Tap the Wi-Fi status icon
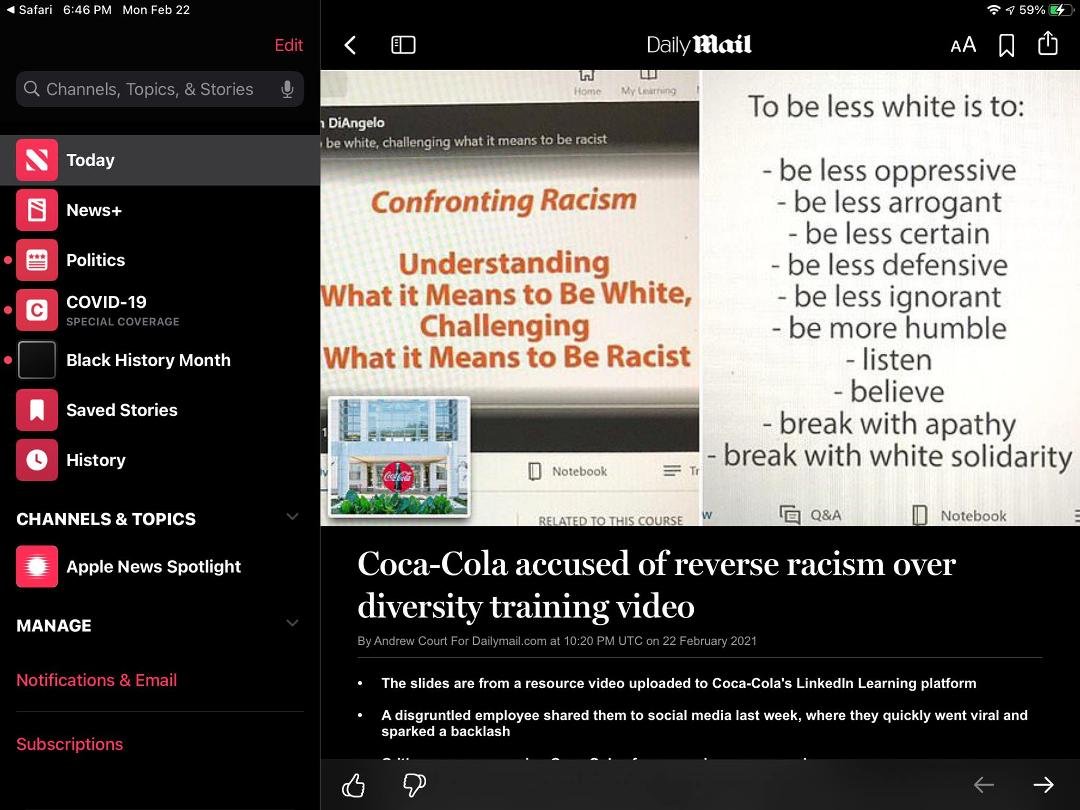 coord(993,10)
